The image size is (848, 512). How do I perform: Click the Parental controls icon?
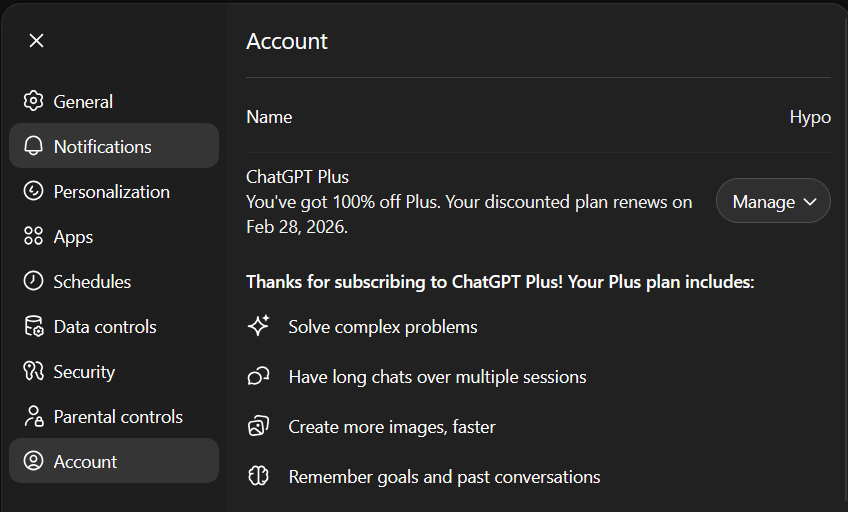coord(34,416)
